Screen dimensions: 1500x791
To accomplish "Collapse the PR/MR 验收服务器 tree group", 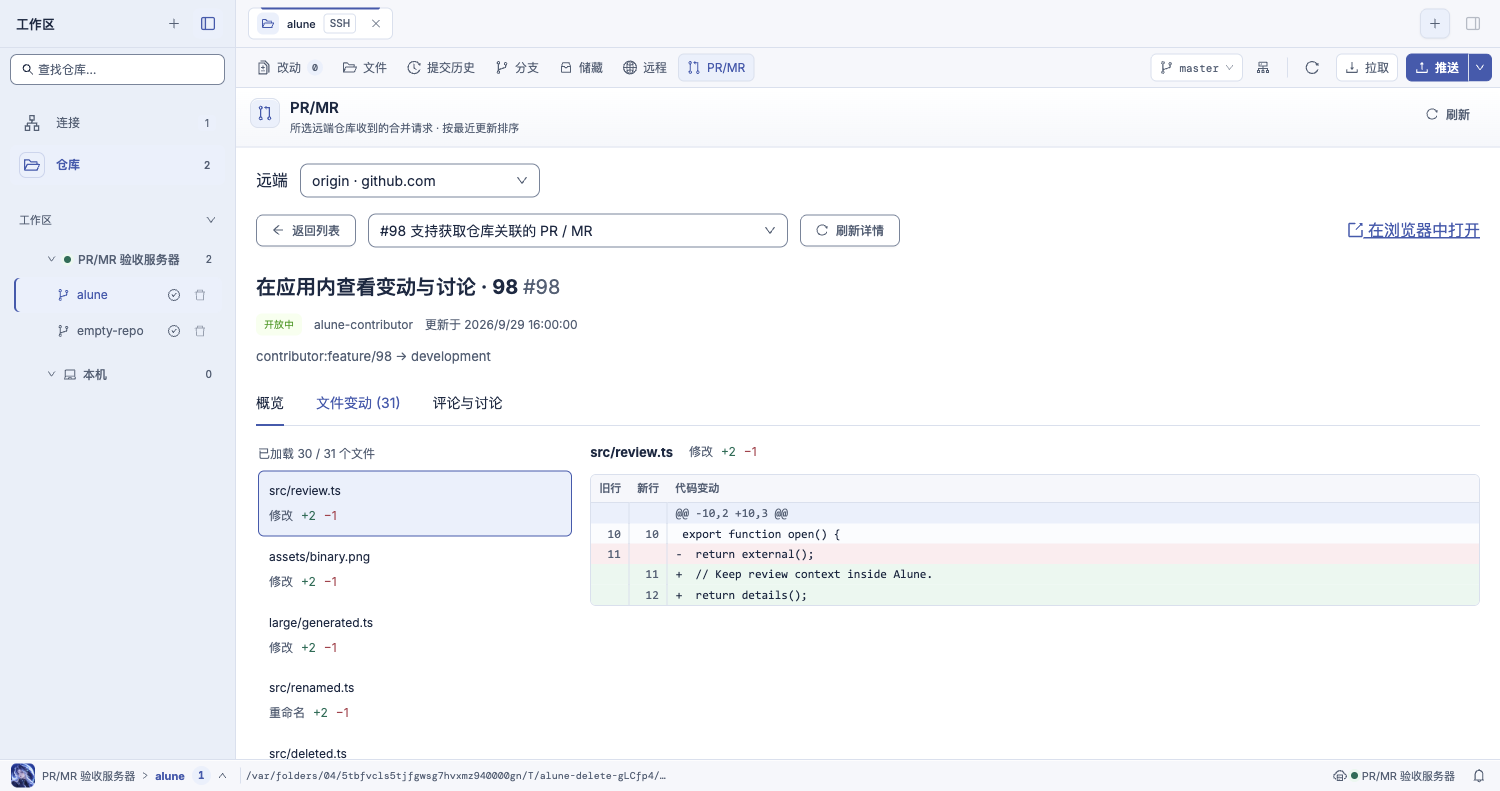I will coord(52,259).
